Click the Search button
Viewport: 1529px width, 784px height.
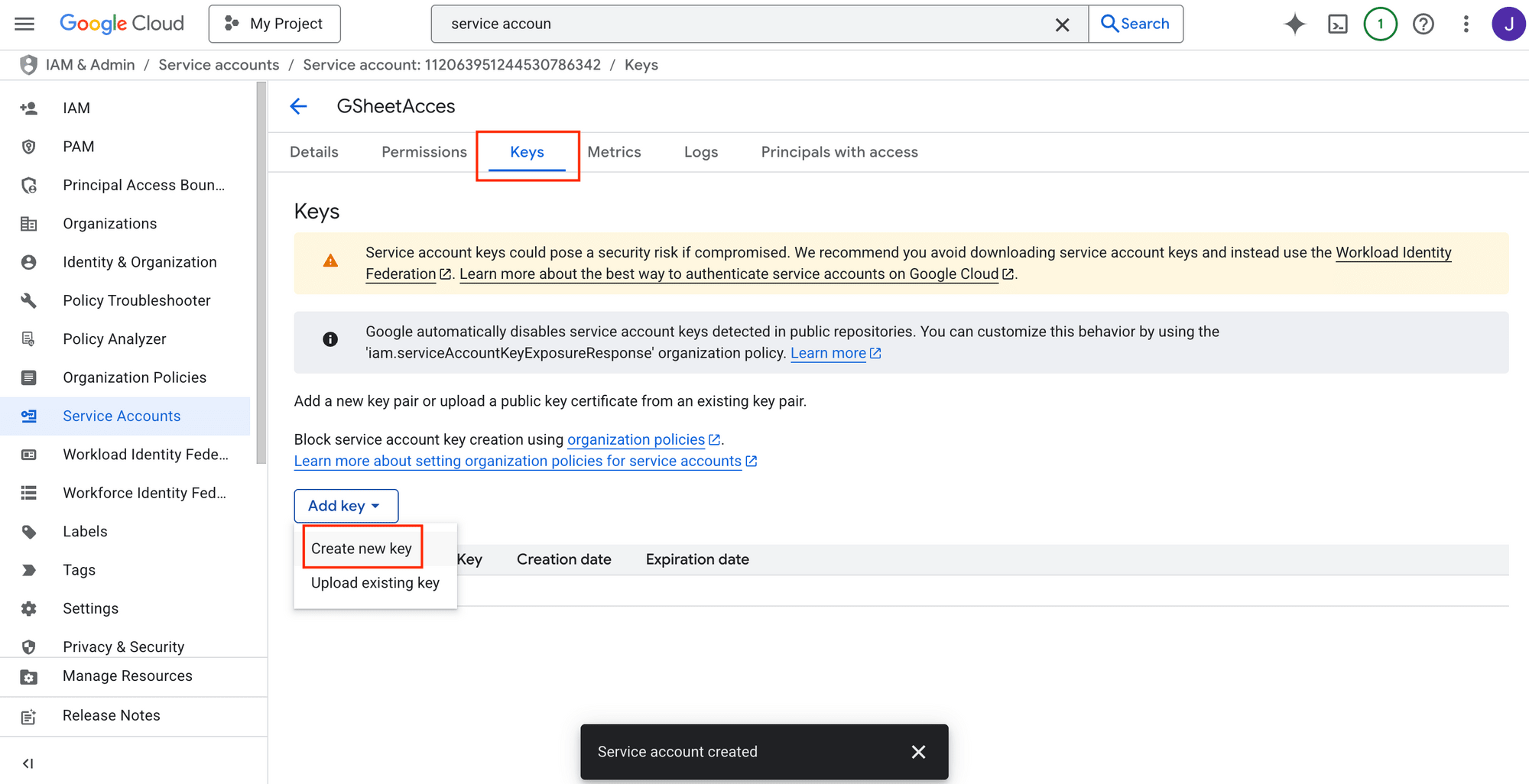pos(1136,24)
